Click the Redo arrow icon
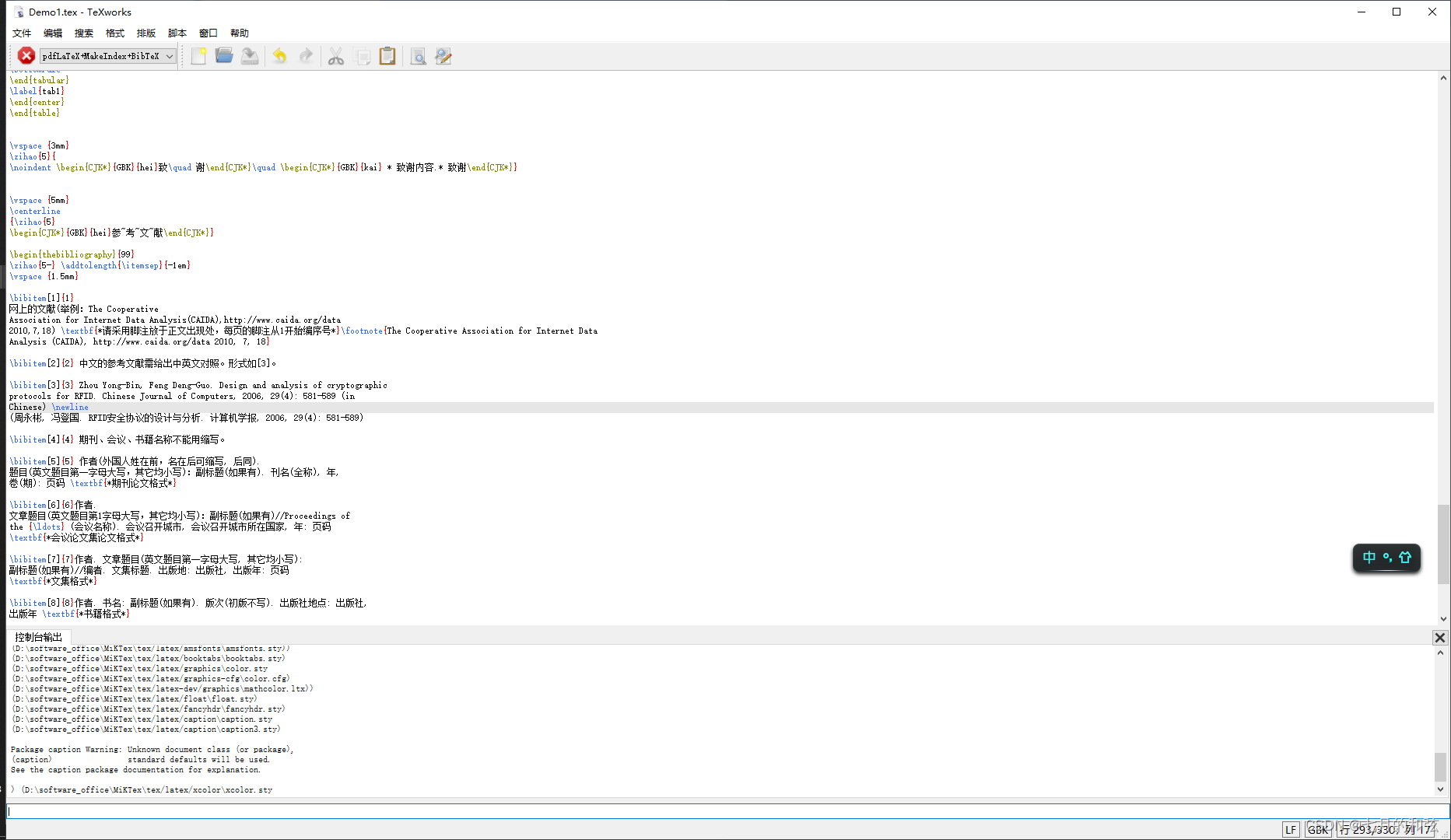The image size is (1451, 840). coord(306,55)
